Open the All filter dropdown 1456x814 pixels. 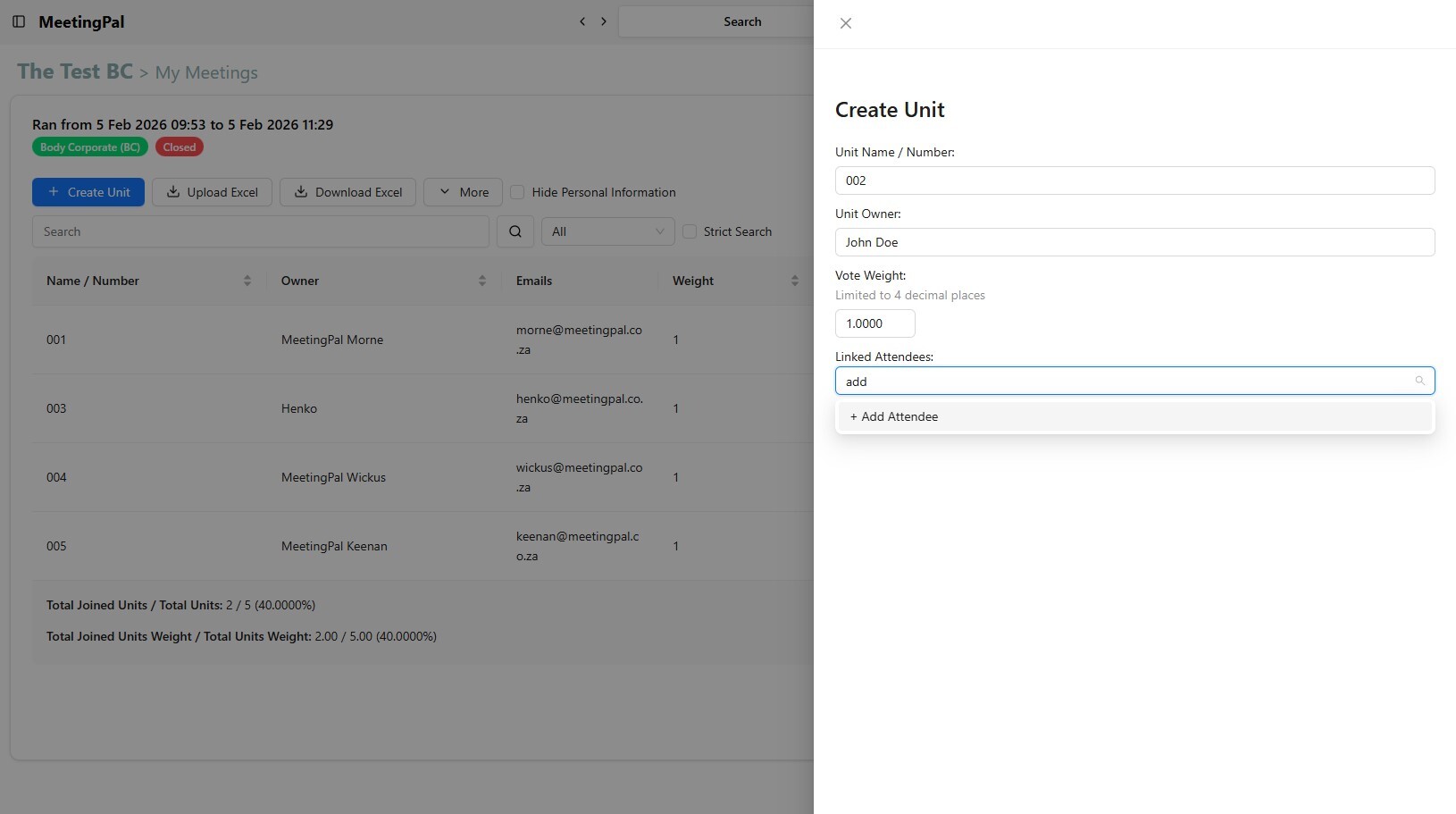607,231
